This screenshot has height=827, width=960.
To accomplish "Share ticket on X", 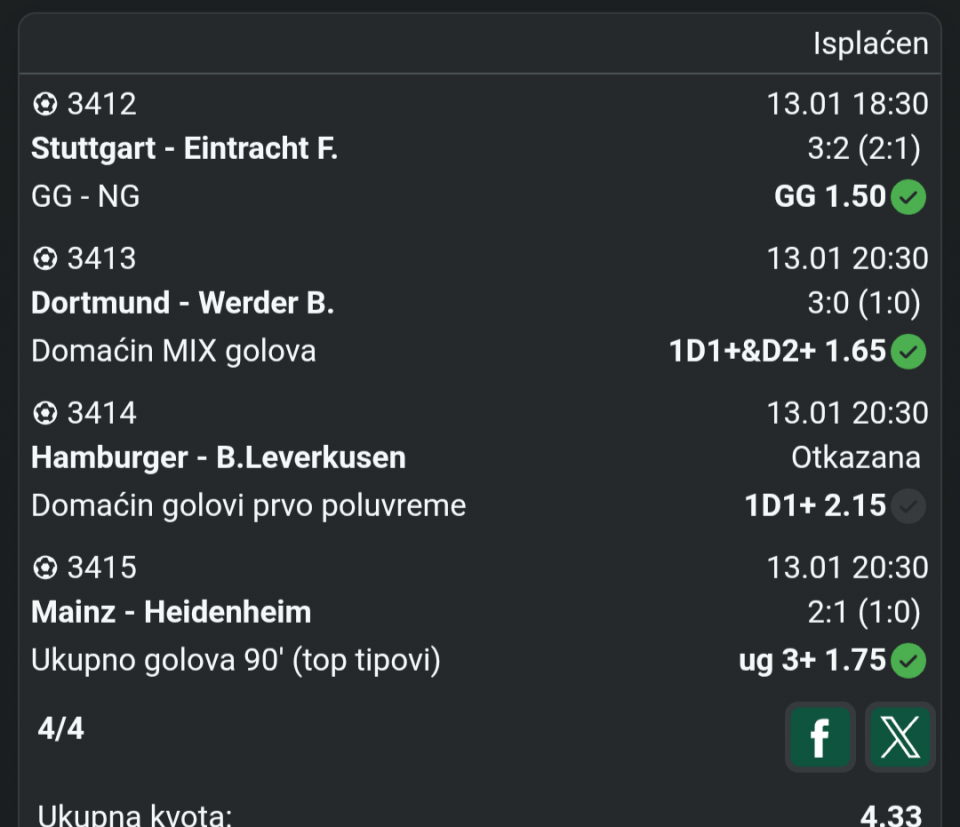I will point(900,737).
